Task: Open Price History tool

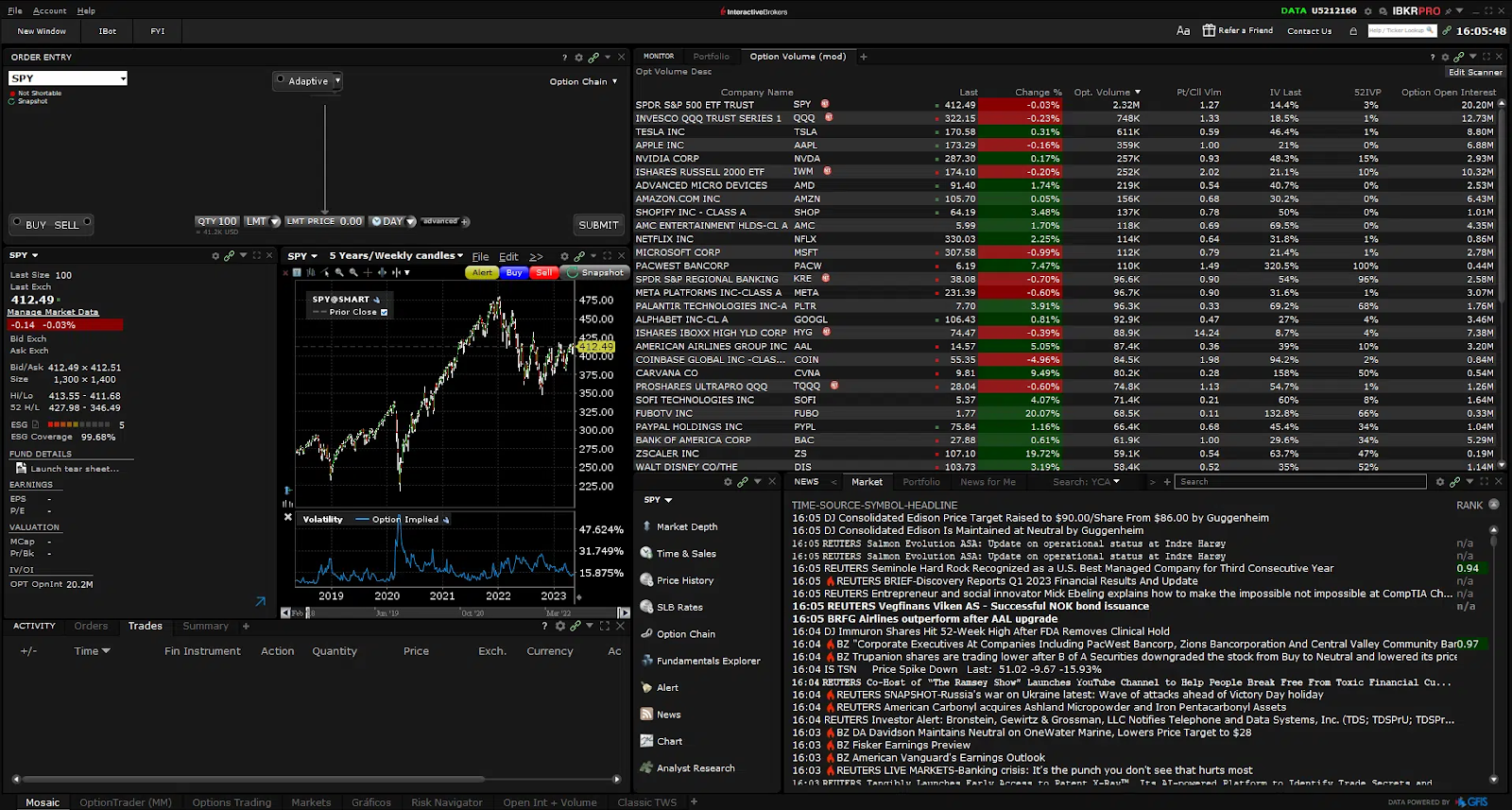Action: click(x=677, y=580)
